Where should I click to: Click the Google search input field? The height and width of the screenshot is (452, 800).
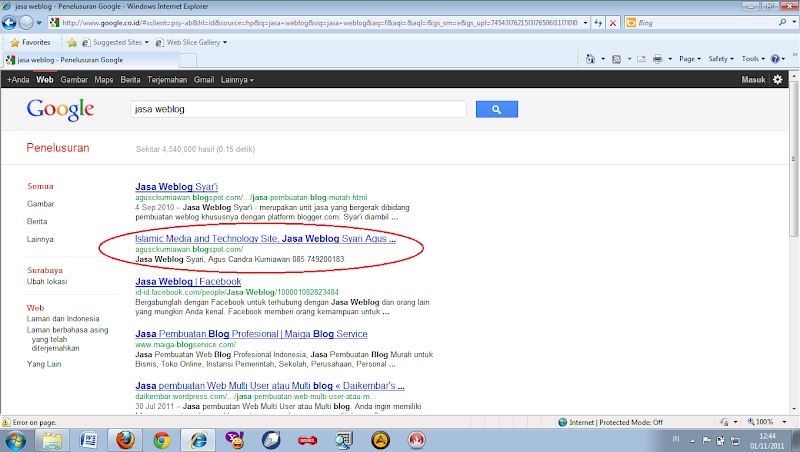(x=298, y=109)
